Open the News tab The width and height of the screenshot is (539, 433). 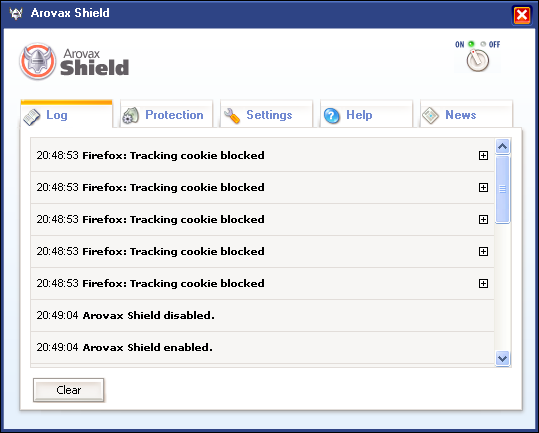pos(466,114)
